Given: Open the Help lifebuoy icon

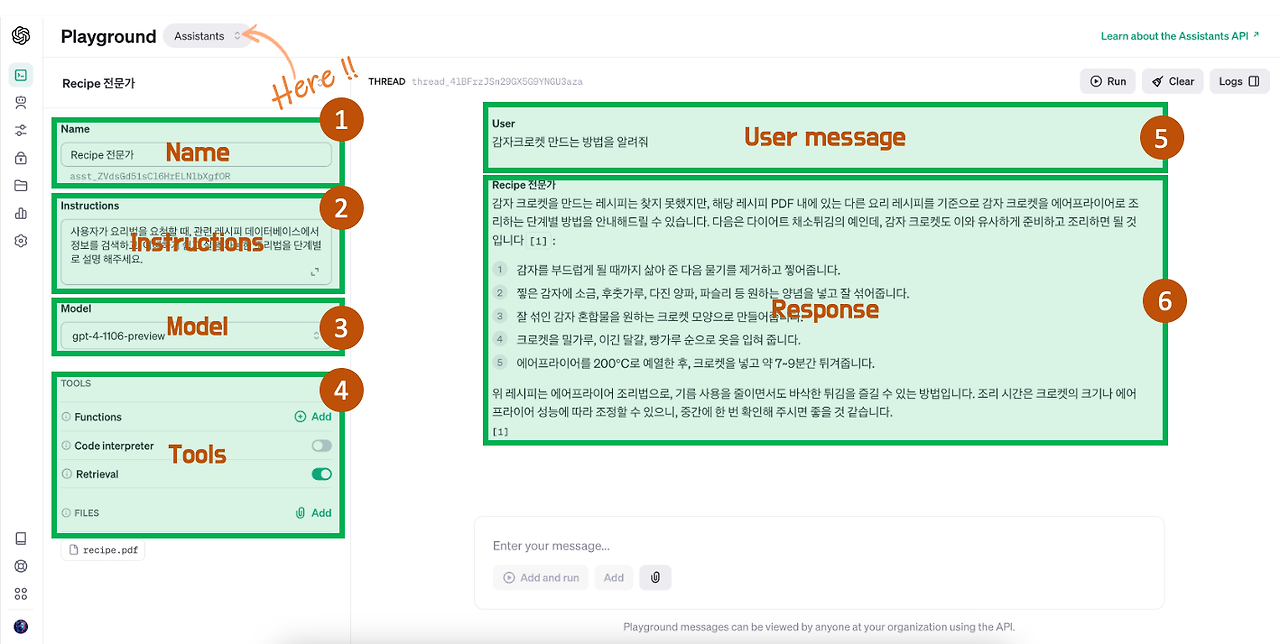Looking at the screenshot, I should [x=21, y=566].
